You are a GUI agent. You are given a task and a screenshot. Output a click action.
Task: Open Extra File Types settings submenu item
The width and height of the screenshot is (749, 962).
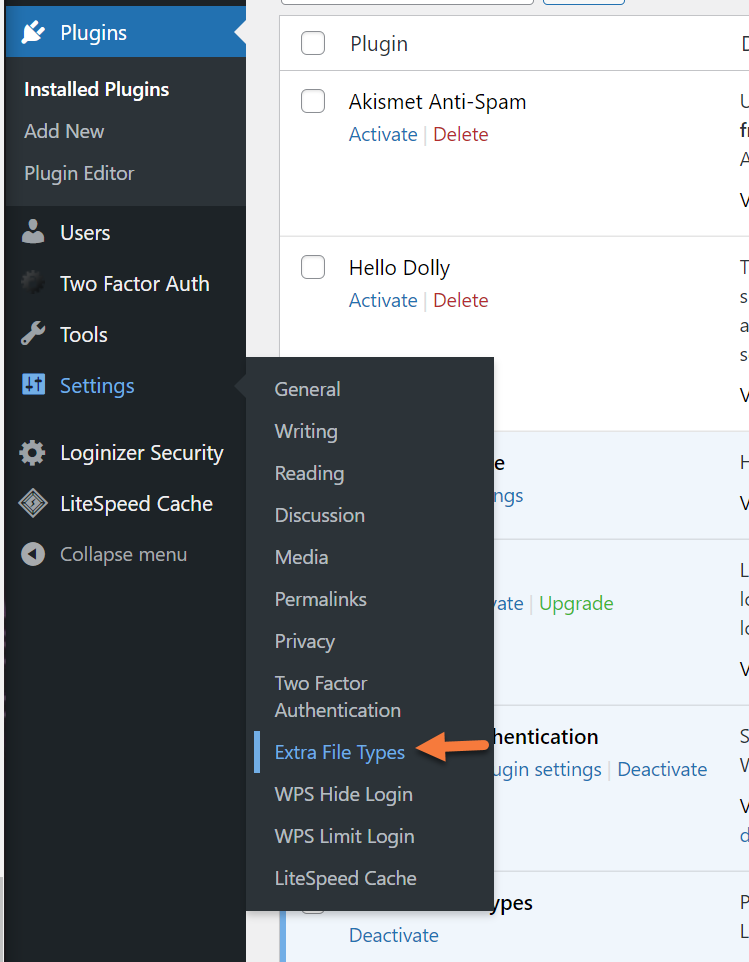click(x=340, y=752)
